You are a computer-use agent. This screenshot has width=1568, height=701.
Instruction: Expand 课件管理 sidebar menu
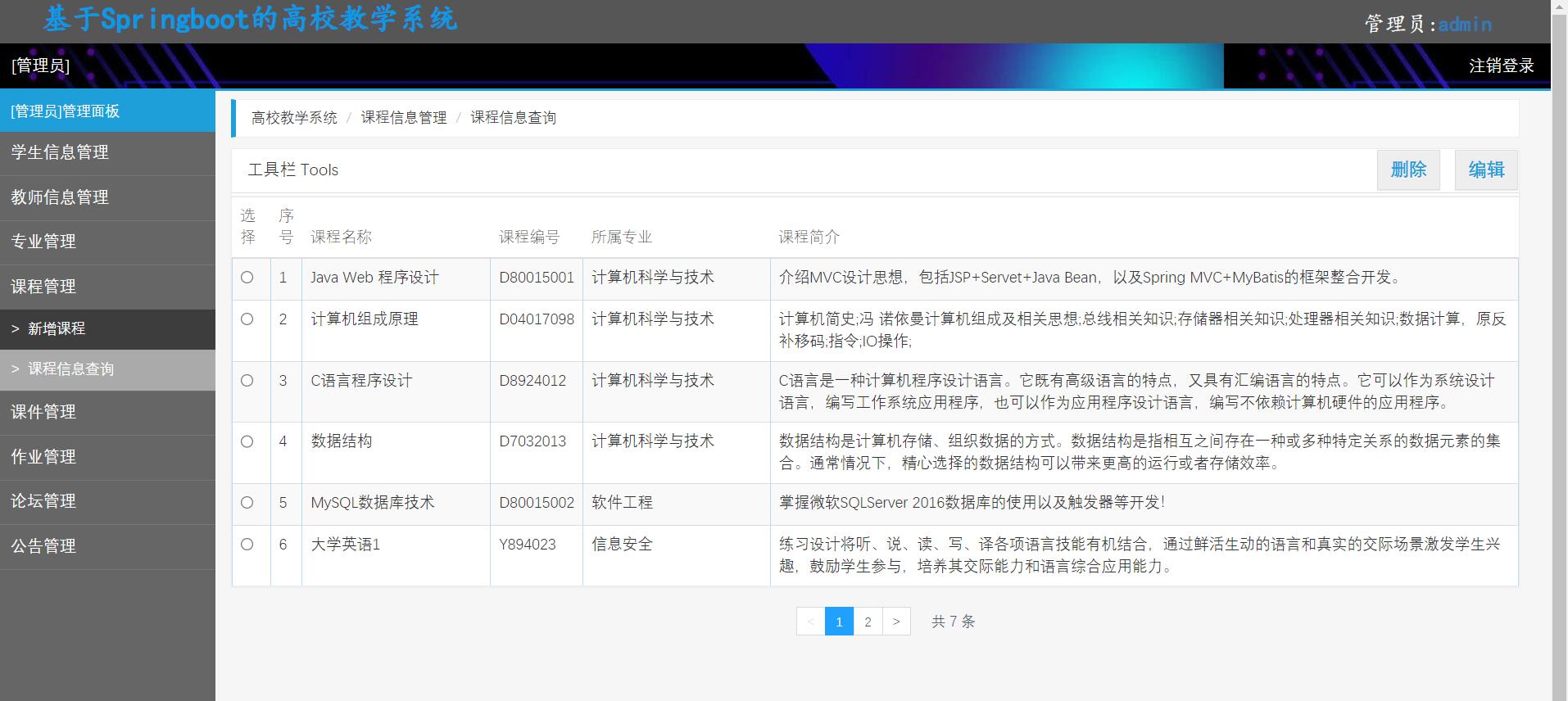[107, 413]
